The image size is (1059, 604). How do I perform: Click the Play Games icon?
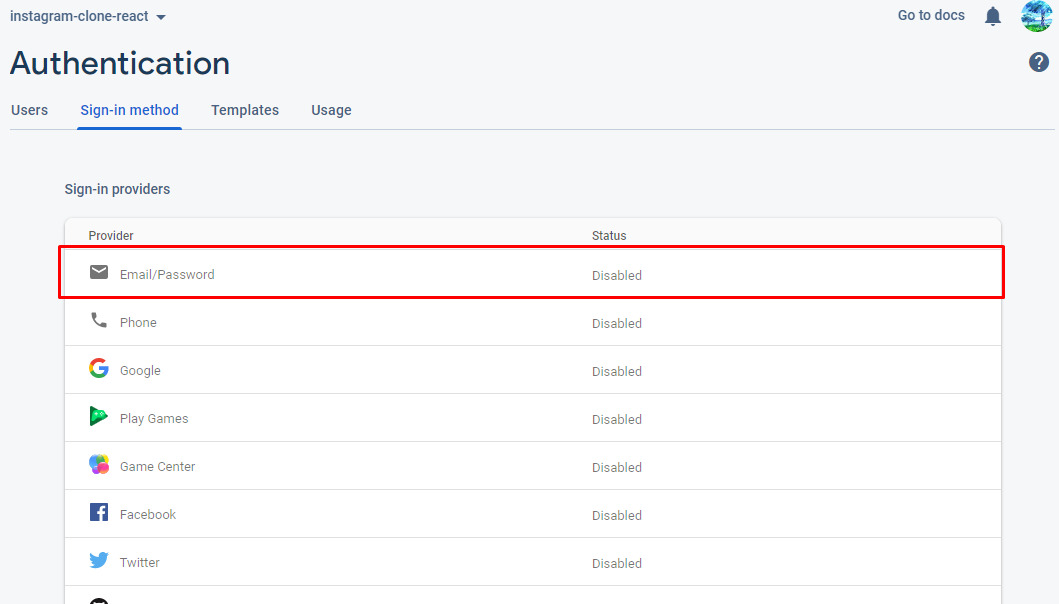[99, 417]
